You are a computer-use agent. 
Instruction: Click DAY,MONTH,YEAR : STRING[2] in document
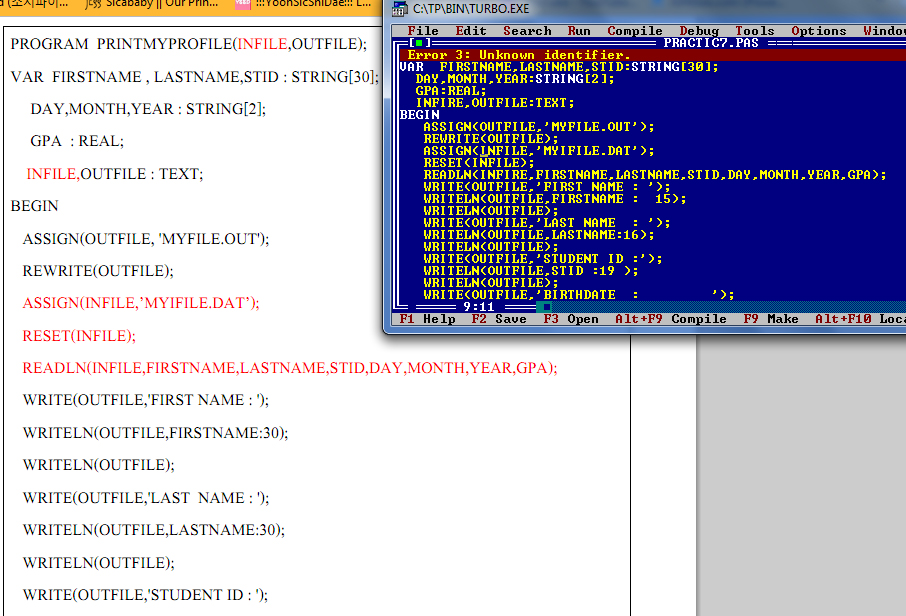coord(148,109)
